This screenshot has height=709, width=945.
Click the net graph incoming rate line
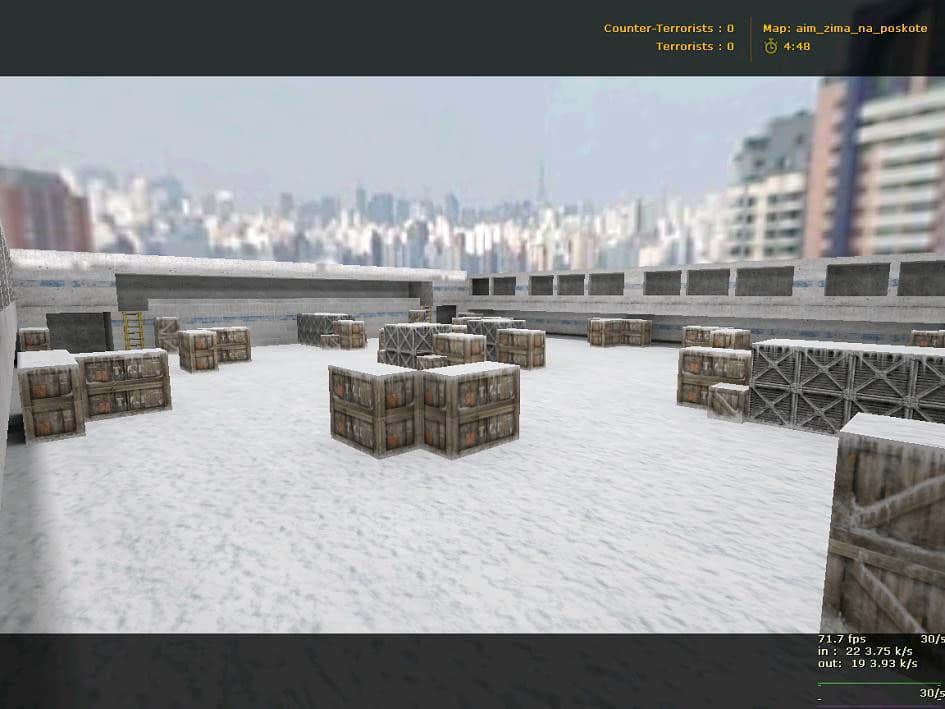[x=865, y=651]
